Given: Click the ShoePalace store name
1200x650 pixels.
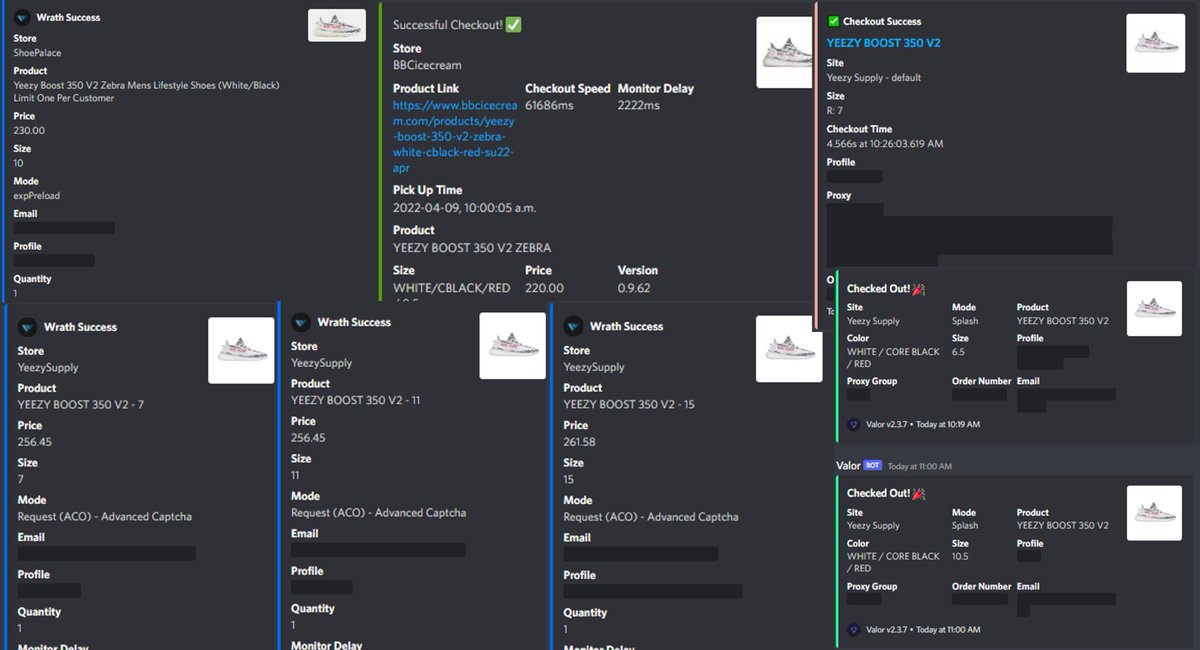Looking at the screenshot, I should click(x=37, y=52).
